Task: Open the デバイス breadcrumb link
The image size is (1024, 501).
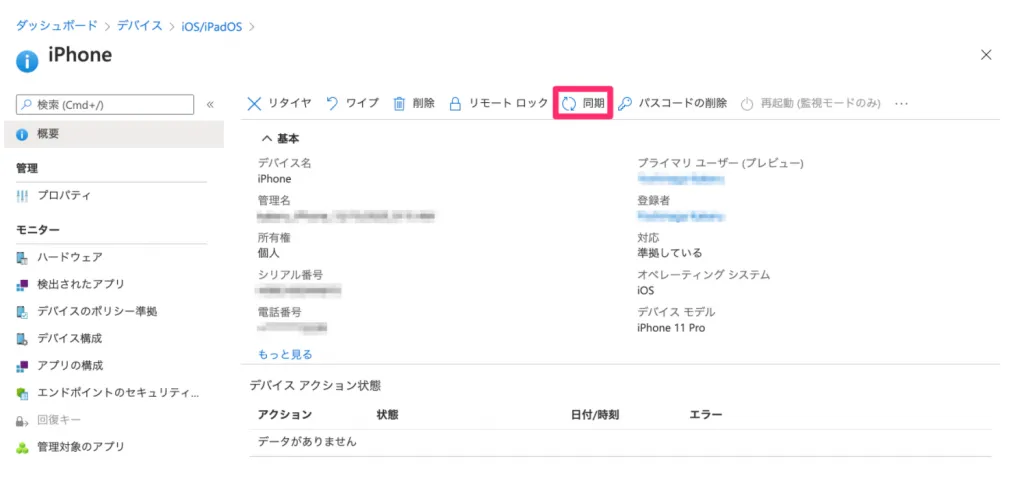Action: (138, 26)
